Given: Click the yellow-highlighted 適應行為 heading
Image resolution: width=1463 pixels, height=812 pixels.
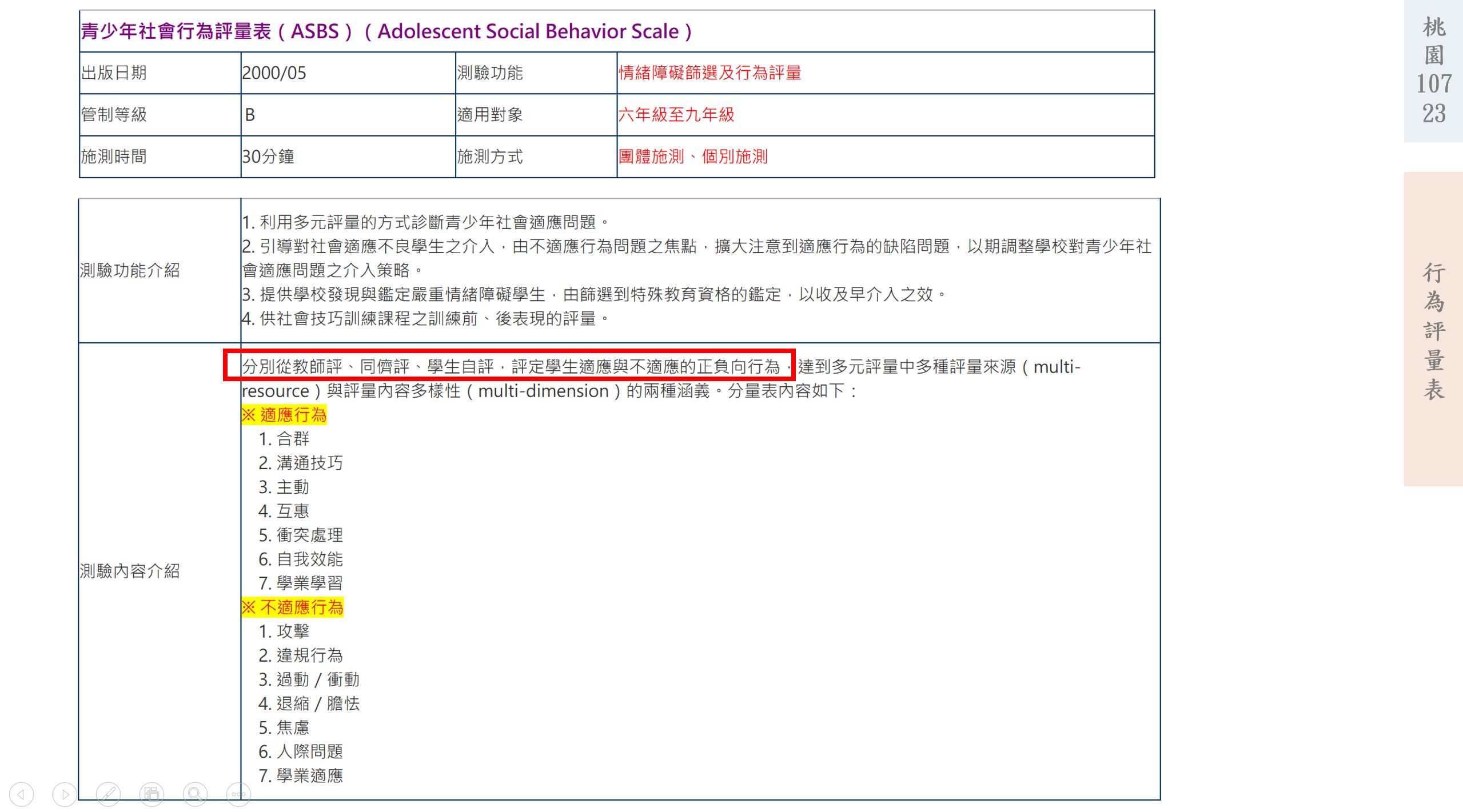Looking at the screenshot, I should tap(284, 414).
